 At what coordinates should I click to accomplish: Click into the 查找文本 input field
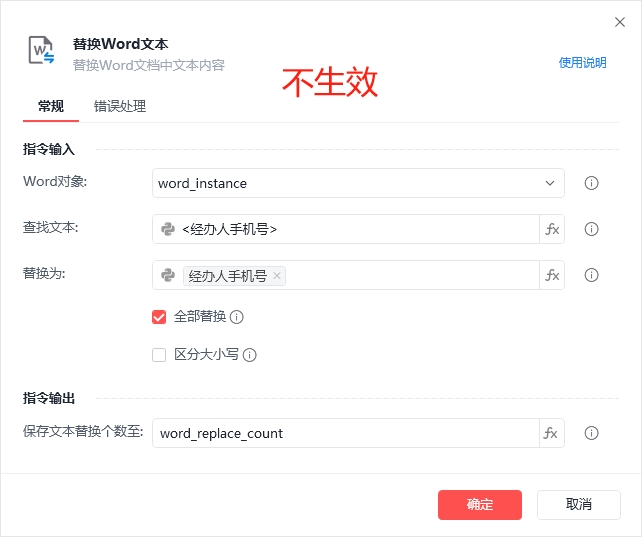coord(360,229)
